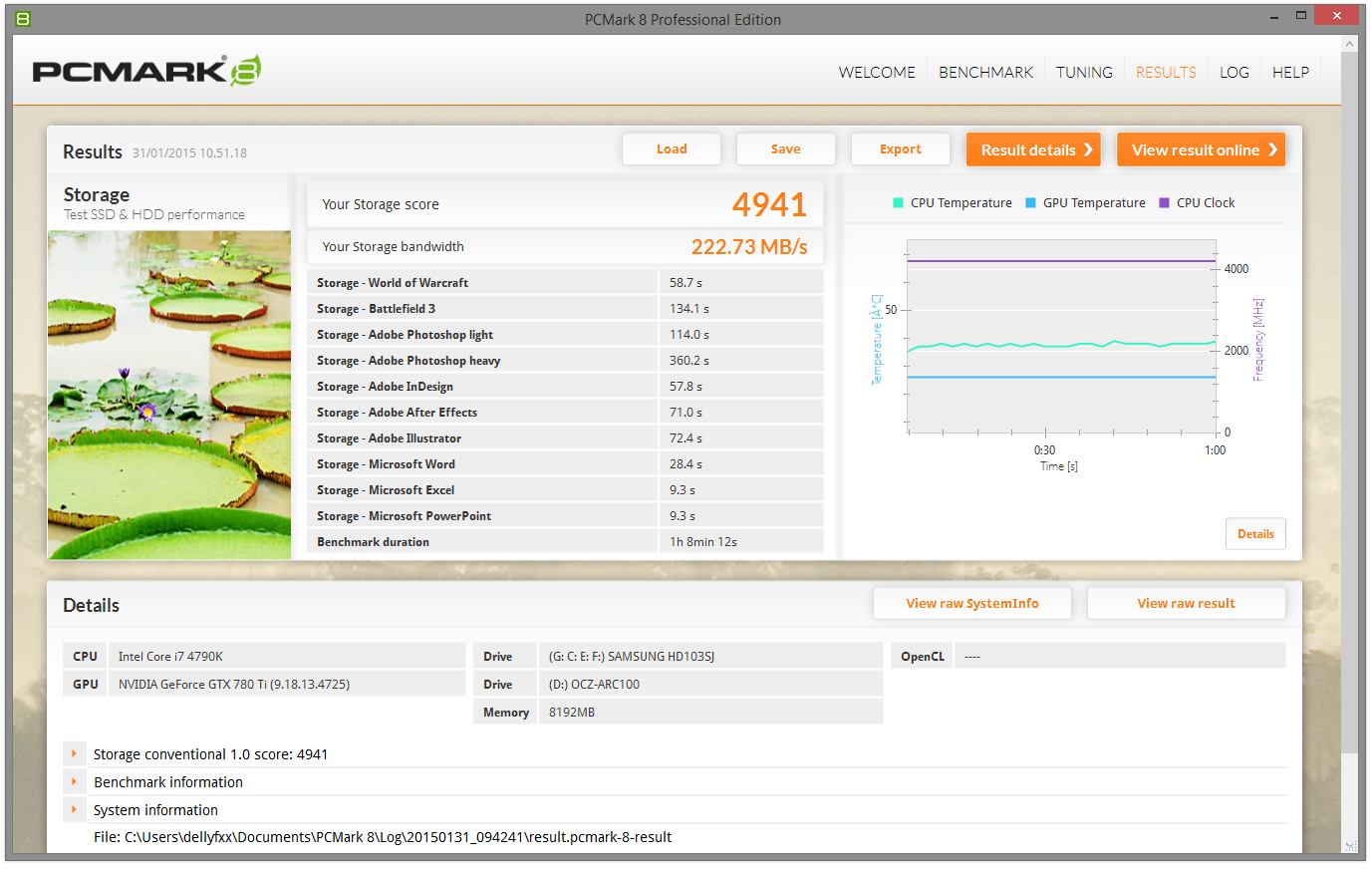
Task: Click the Export button
Action: coord(901,149)
